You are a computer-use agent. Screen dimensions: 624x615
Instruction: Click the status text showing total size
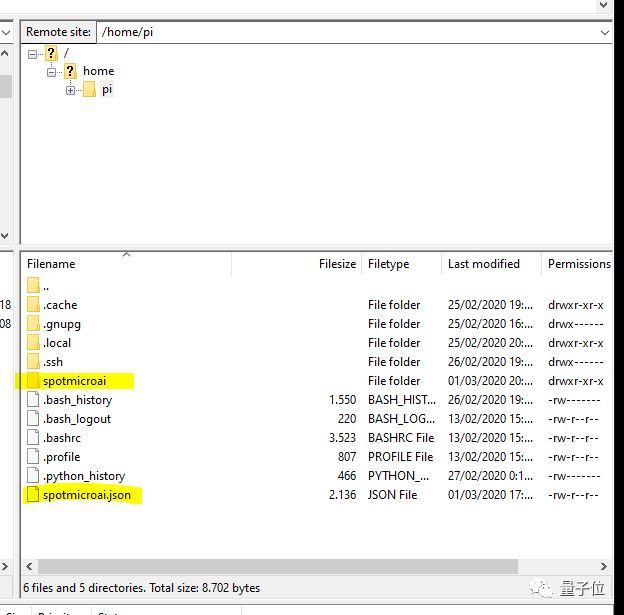tap(141, 588)
